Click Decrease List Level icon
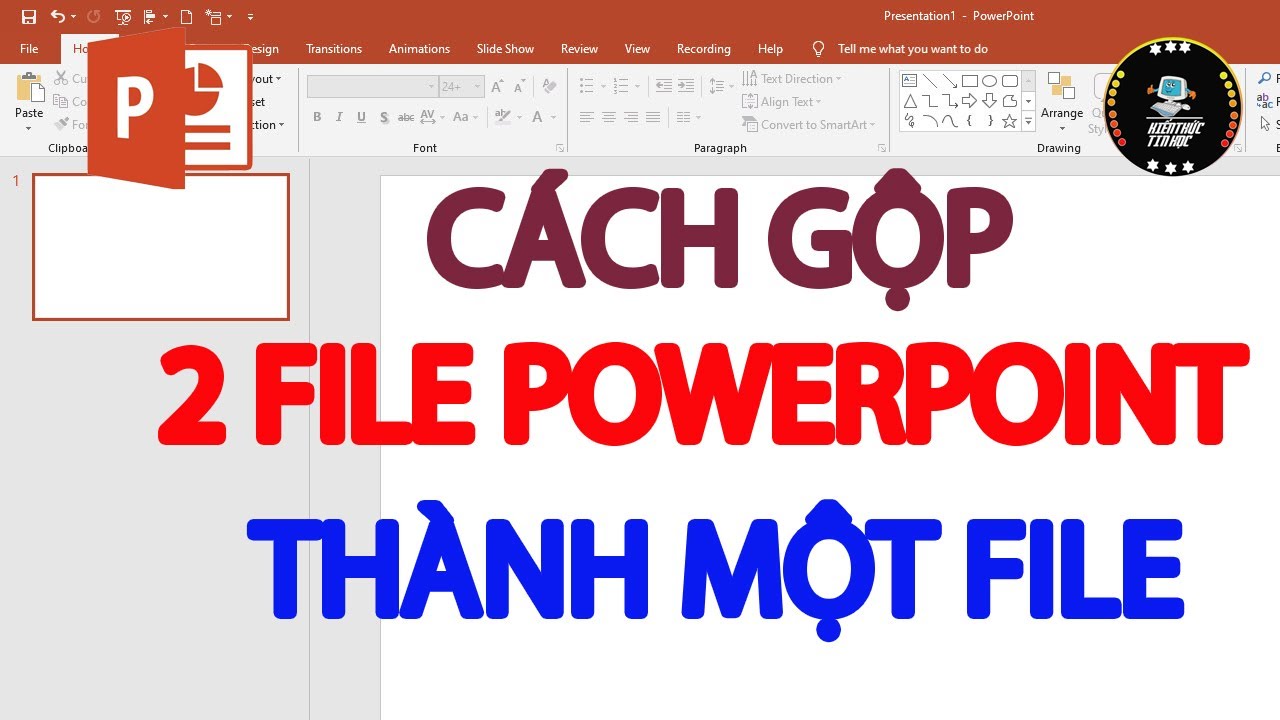The image size is (1280, 720). coord(663,87)
